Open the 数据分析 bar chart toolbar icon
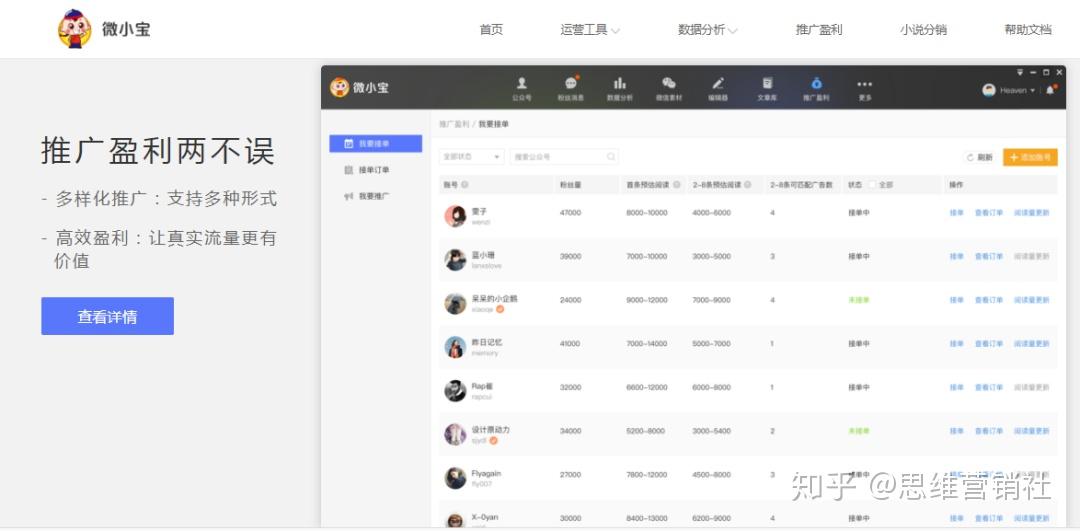Screen dimensions: 1080x531 [x=619, y=83]
